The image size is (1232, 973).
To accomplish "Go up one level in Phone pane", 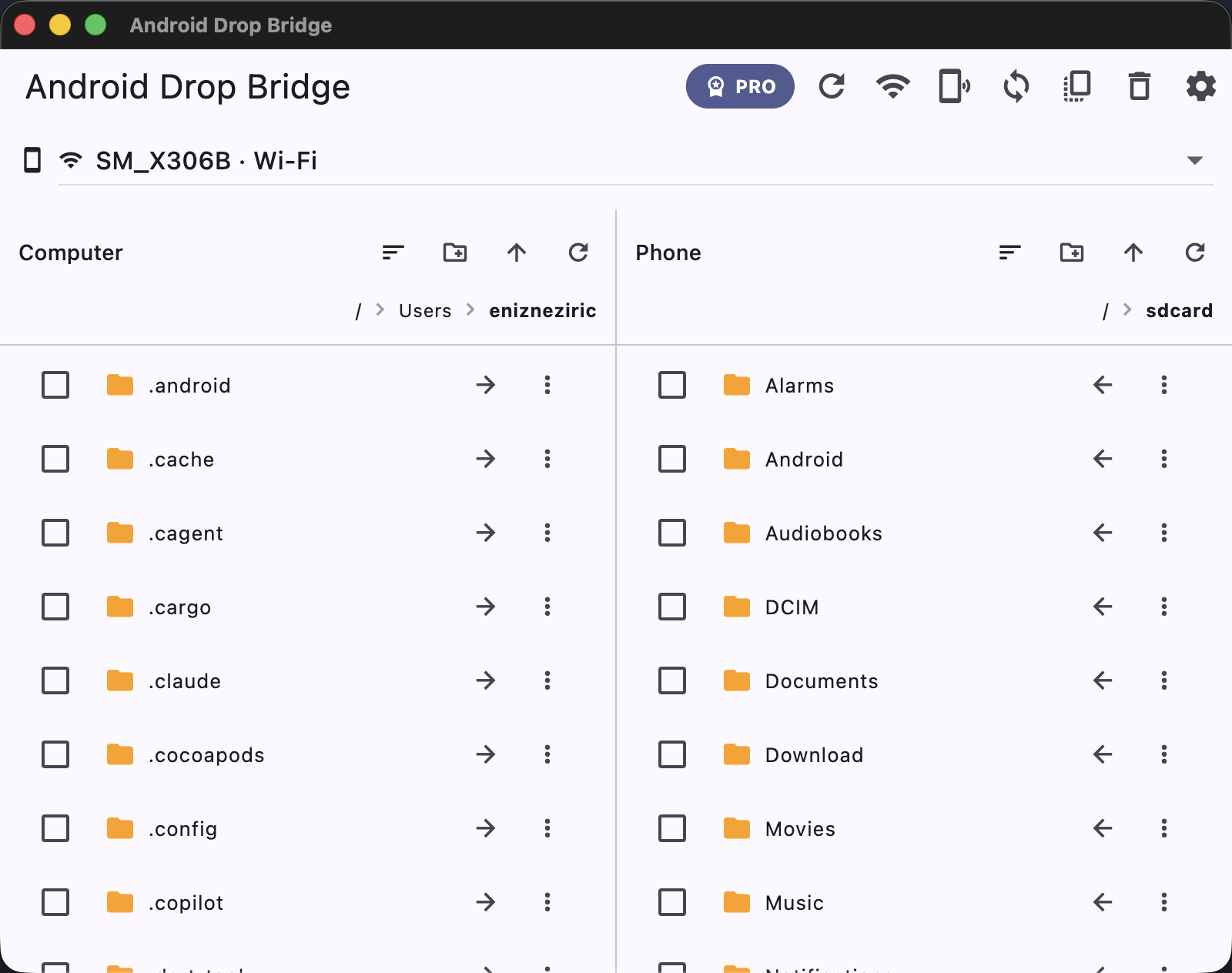I will point(1133,252).
